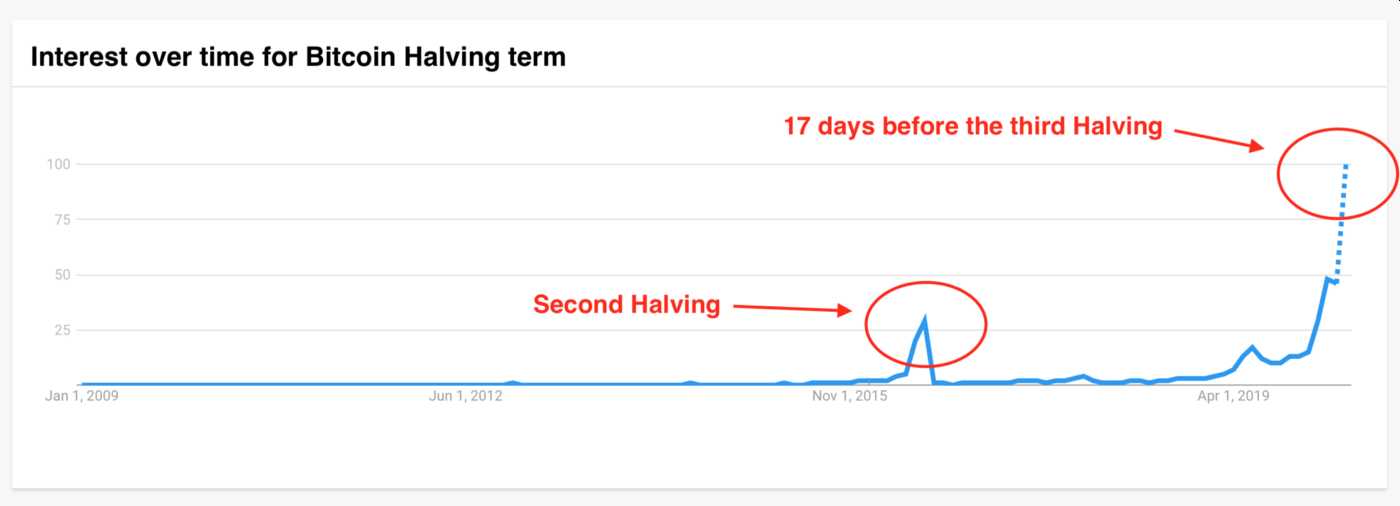Select the chart title 'Interest over time for Bitcoin Halving term'
This screenshot has width=1400, height=506.
click(298, 57)
